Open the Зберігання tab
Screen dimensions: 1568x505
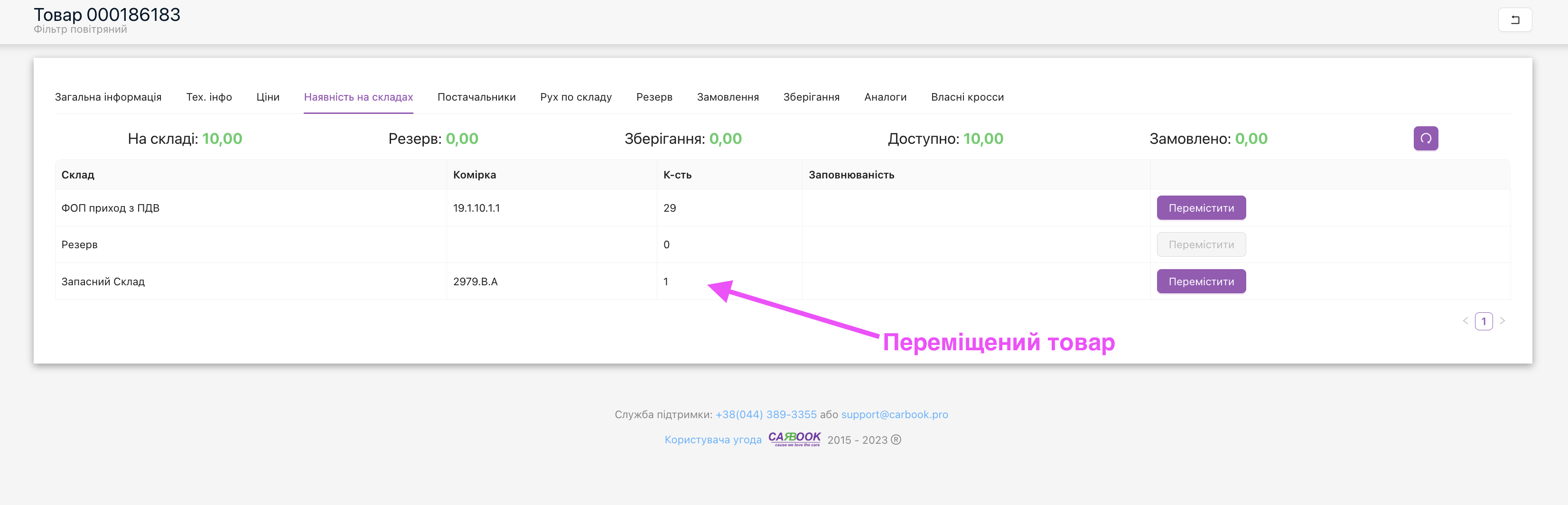tap(811, 97)
